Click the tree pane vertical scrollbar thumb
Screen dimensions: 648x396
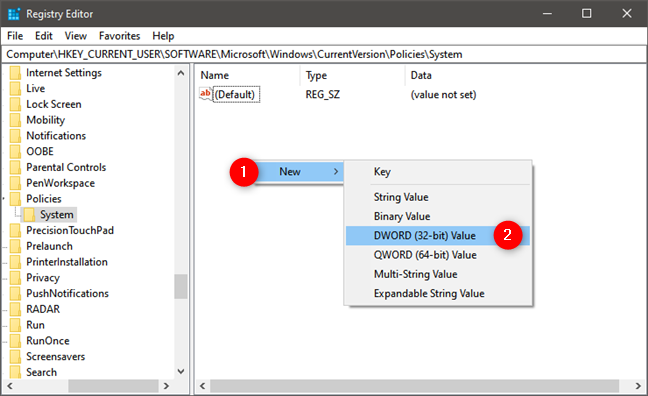(181, 286)
